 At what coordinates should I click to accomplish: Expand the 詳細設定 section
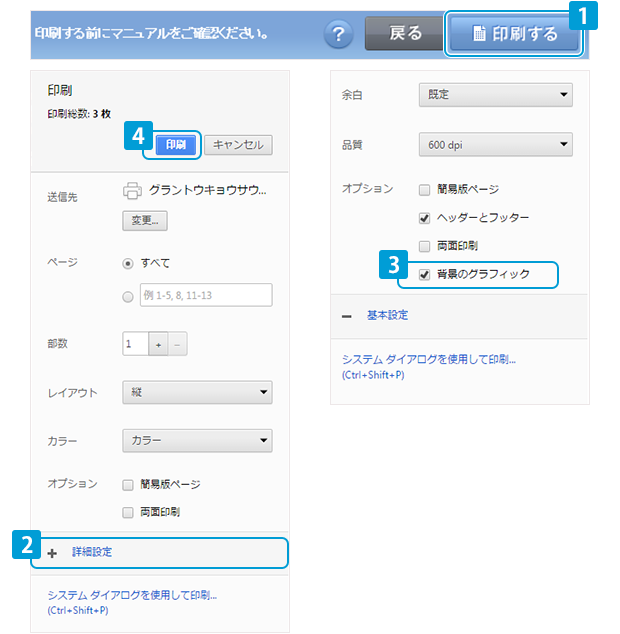pos(92,552)
